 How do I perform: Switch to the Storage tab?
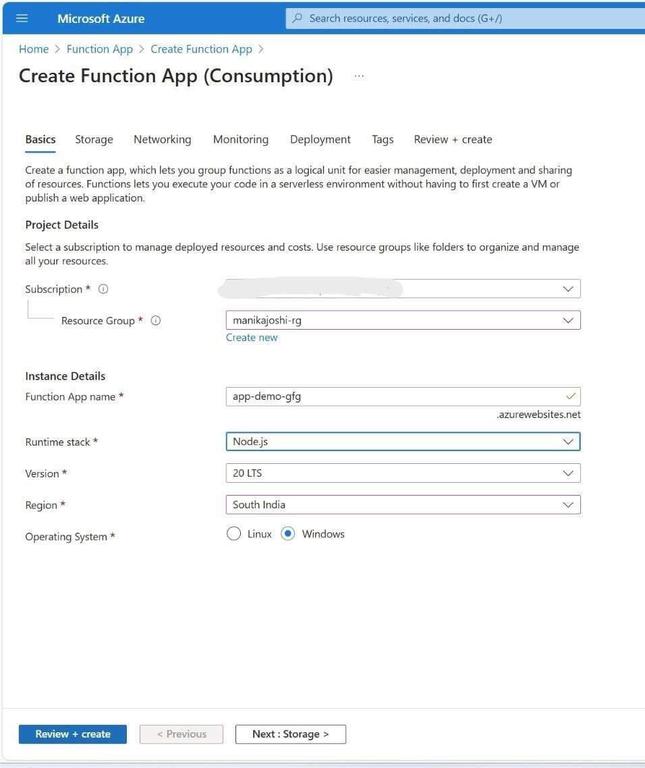click(x=94, y=140)
